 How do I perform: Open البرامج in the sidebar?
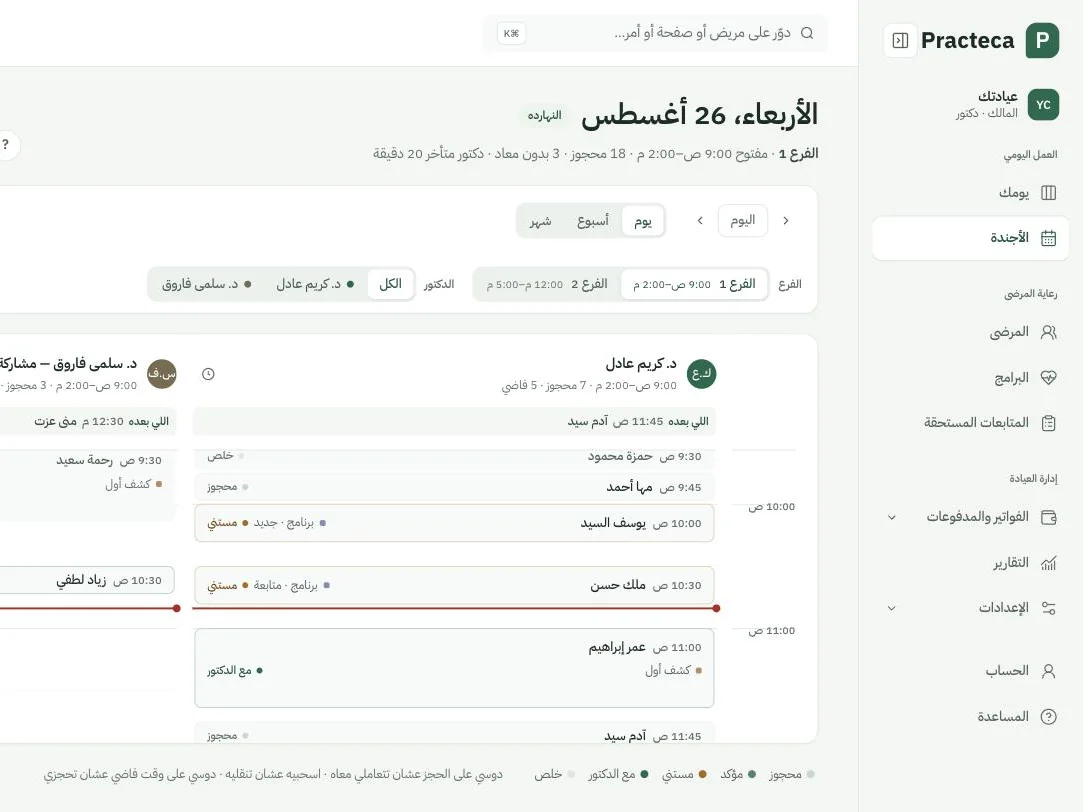(970, 378)
